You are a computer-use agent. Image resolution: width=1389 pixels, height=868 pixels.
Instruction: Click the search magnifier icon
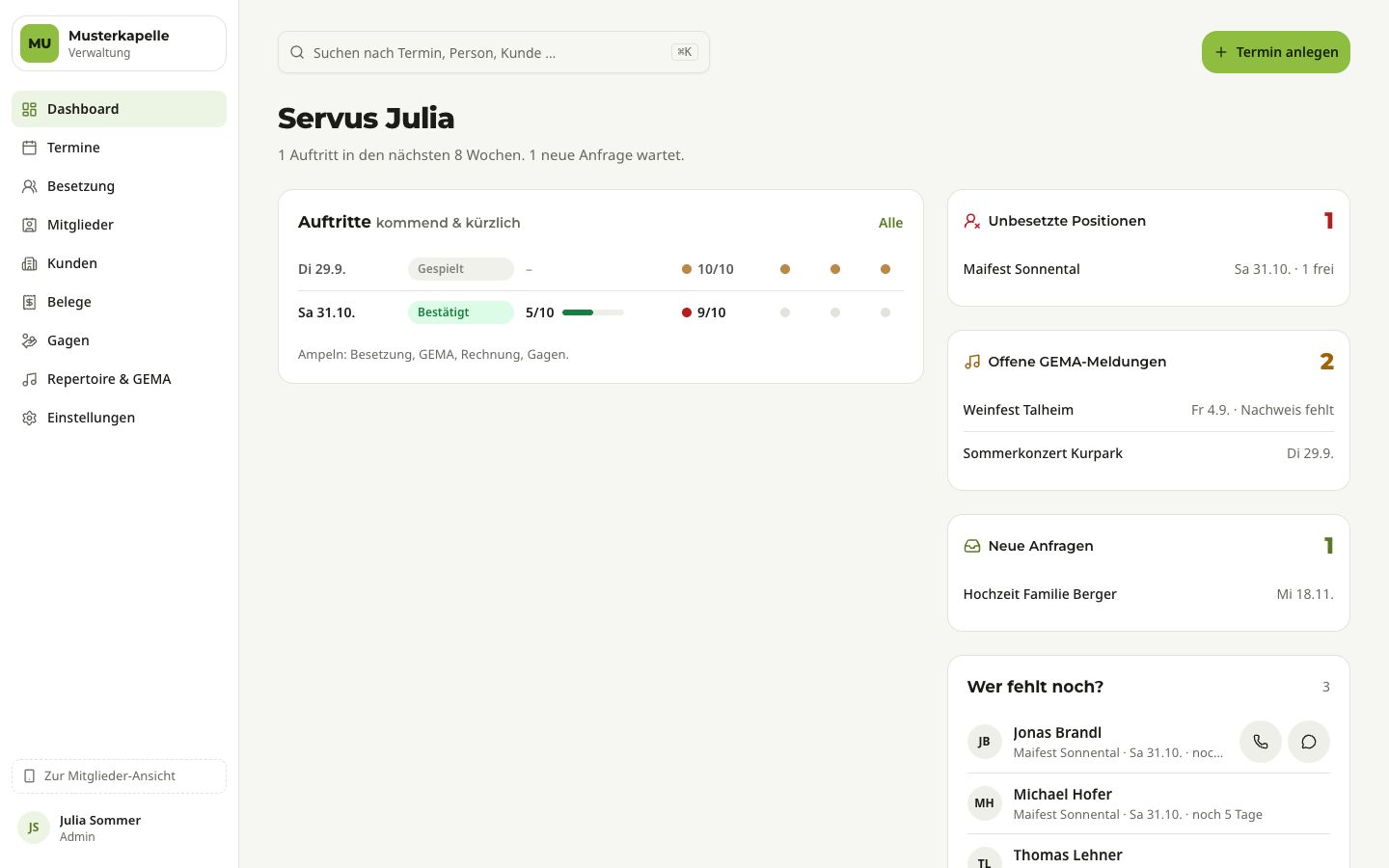pyautogui.click(x=297, y=52)
